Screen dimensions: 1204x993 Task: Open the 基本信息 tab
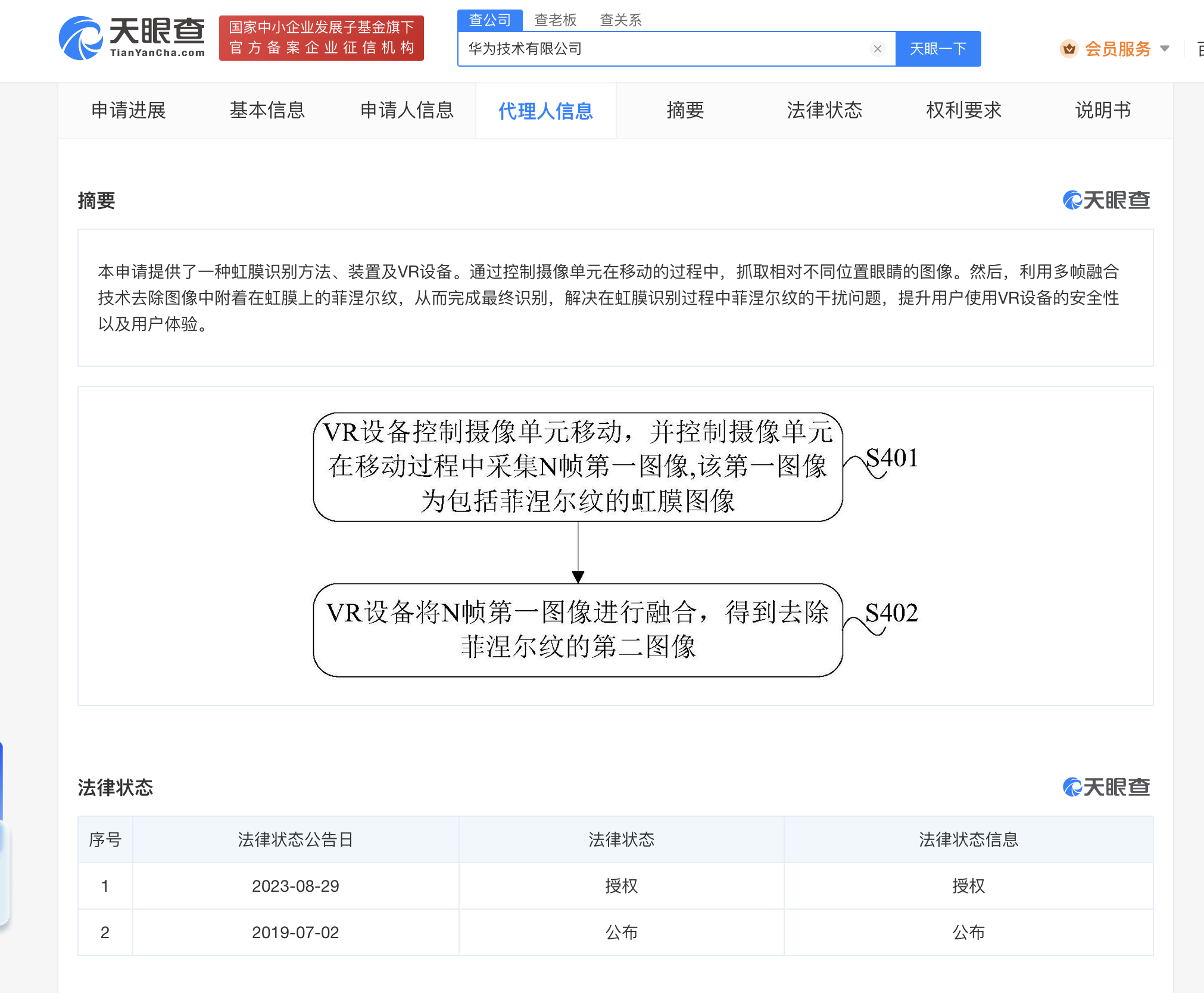tap(267, 111)
